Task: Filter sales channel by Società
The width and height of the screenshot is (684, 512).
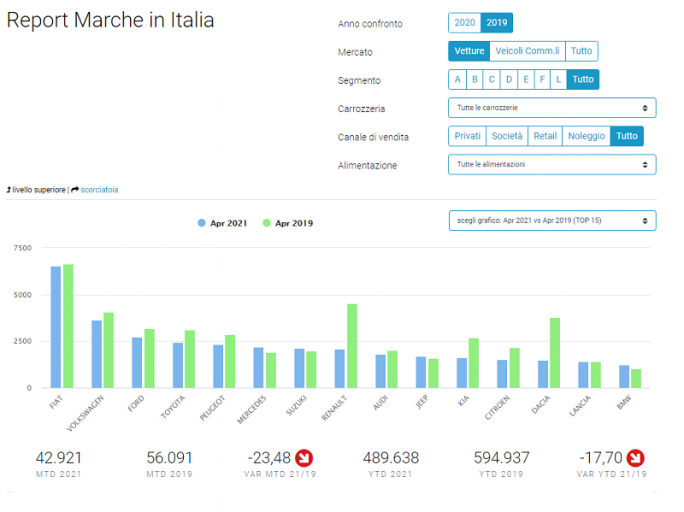Action: tap(507, 136)
